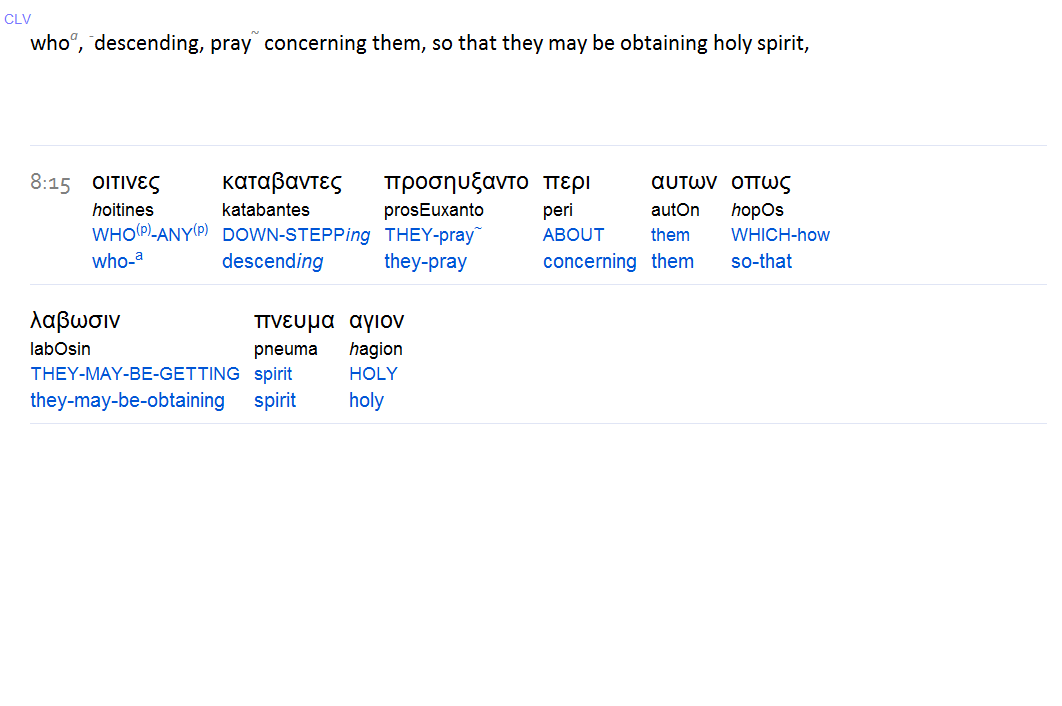Click the Greek word λαβωσιν
1062x706 pixels.
[x=76, y=321]
